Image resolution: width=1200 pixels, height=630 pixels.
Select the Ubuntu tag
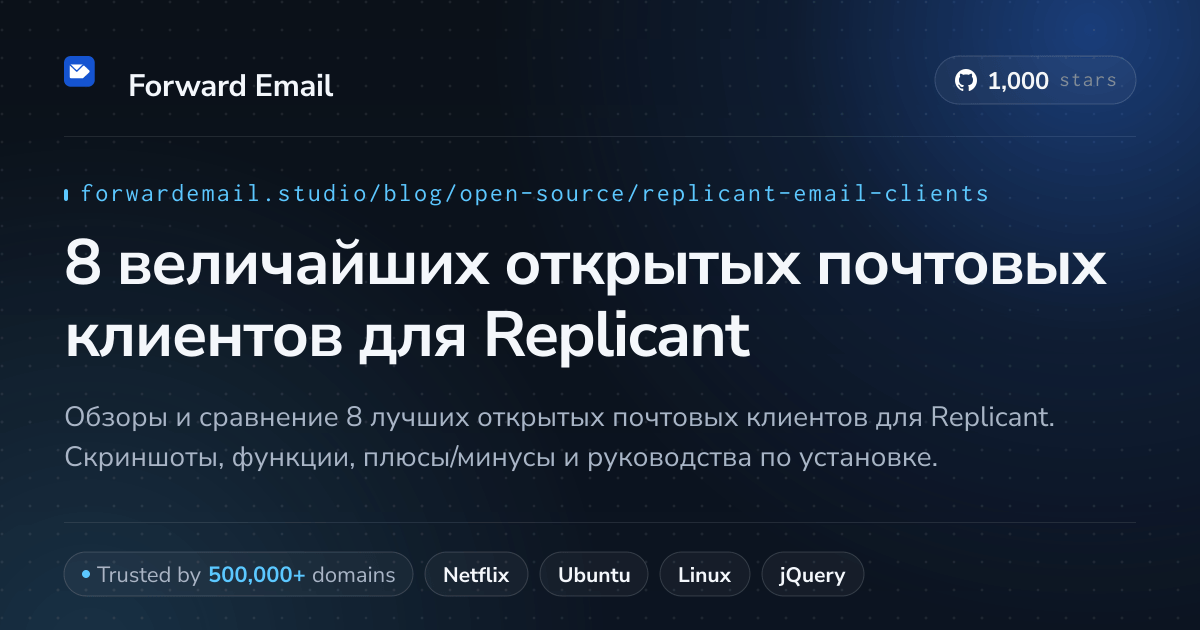(x=594, y=575)
